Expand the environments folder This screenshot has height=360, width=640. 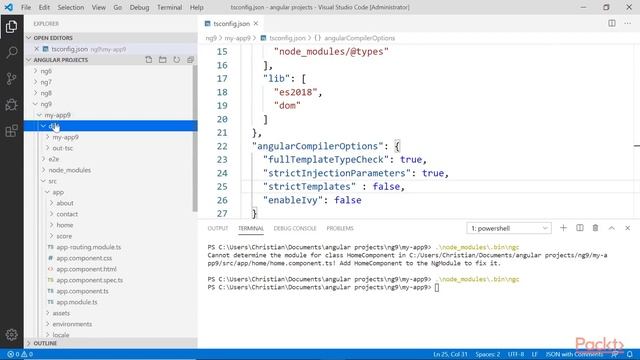click(x=72, y=324)
